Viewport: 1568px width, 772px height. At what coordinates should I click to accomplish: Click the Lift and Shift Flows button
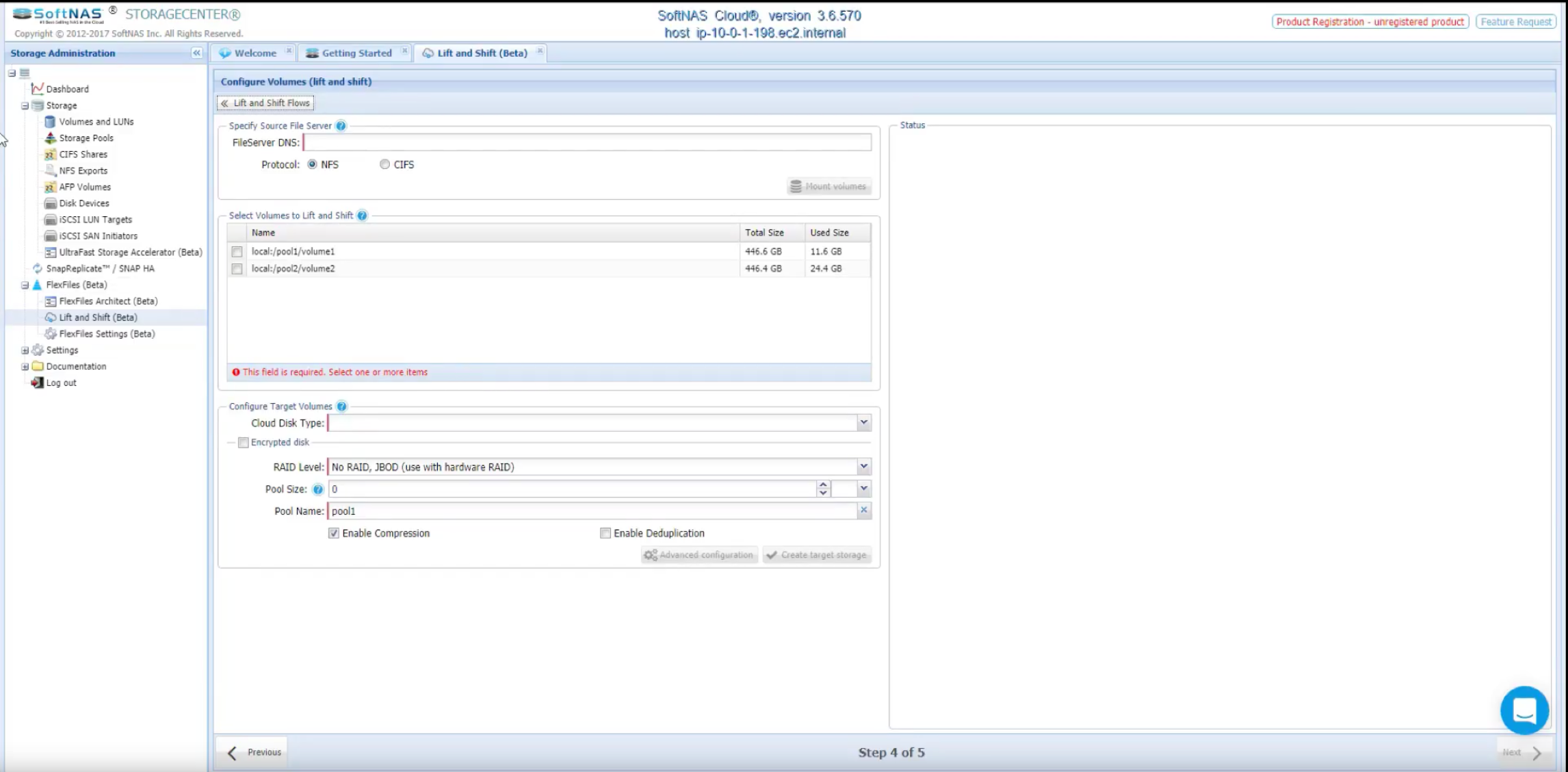[x=265, y=103]
